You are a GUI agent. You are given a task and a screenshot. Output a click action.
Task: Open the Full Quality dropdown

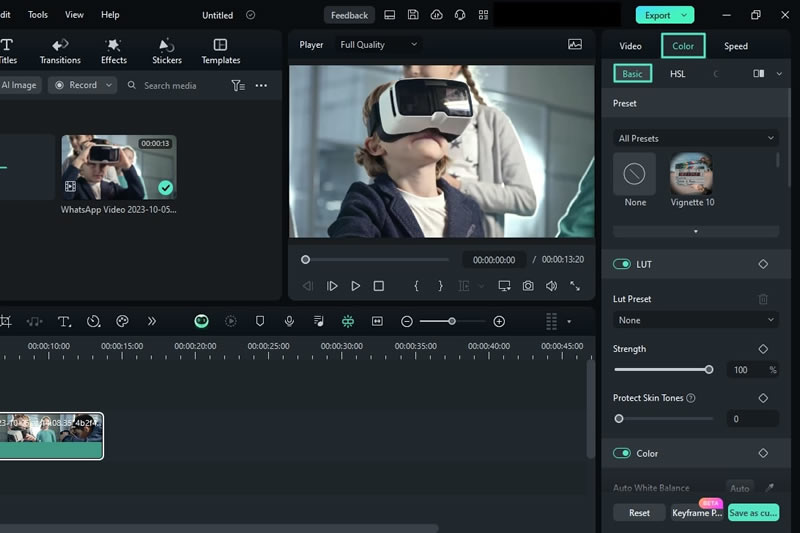(378, 44)
